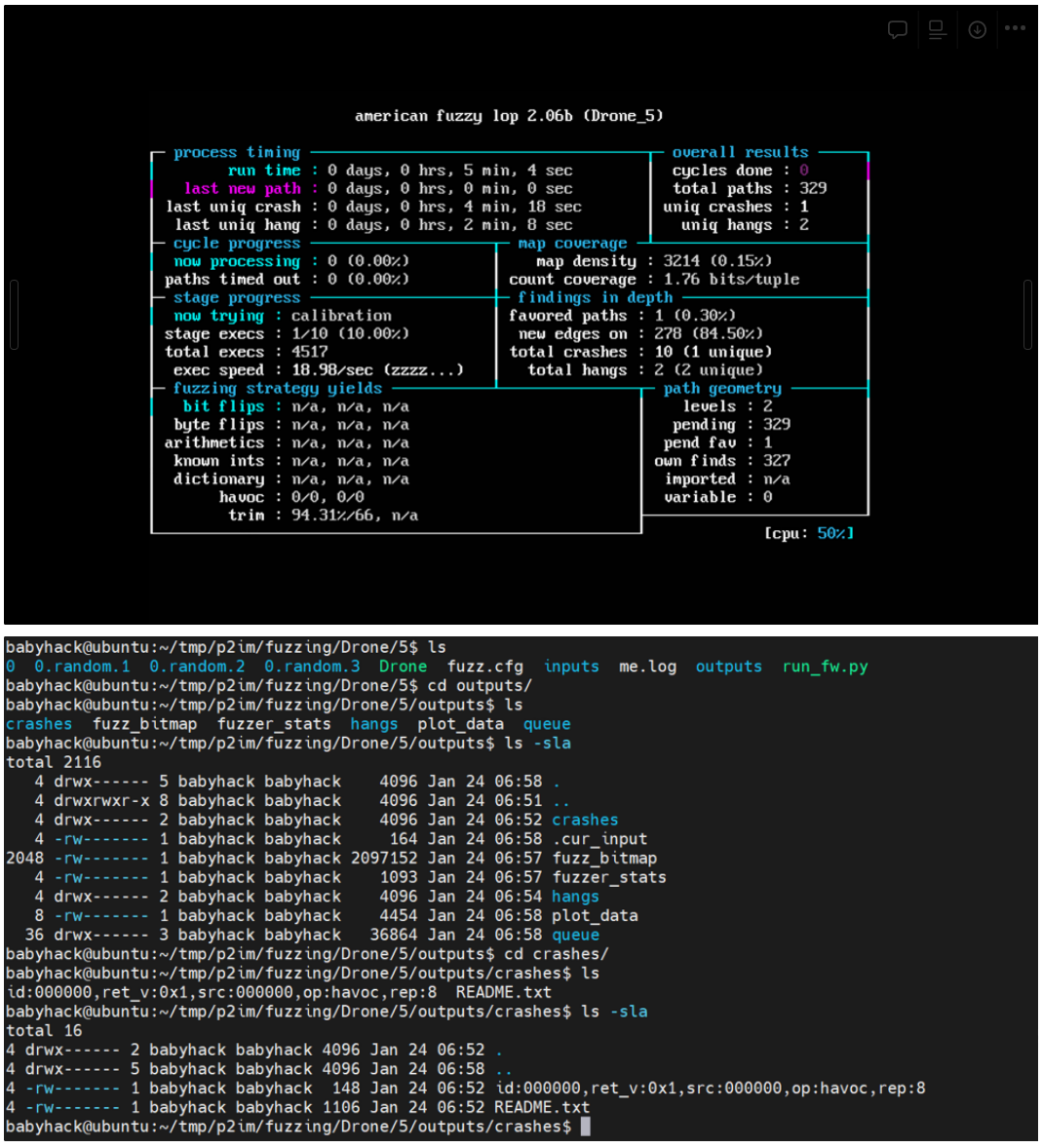This screenshot has height=1148, width=1042.
Task: Click the '0.random.1' directory name
Action: click(x=82, y=667)
